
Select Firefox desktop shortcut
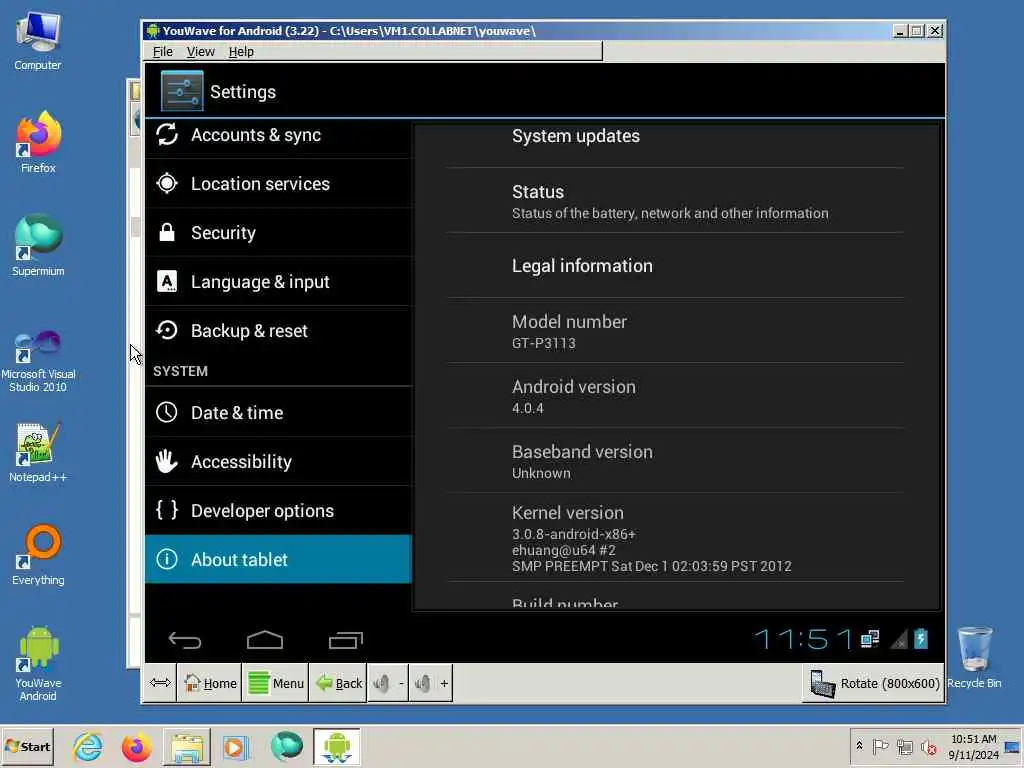coord(38,142)
